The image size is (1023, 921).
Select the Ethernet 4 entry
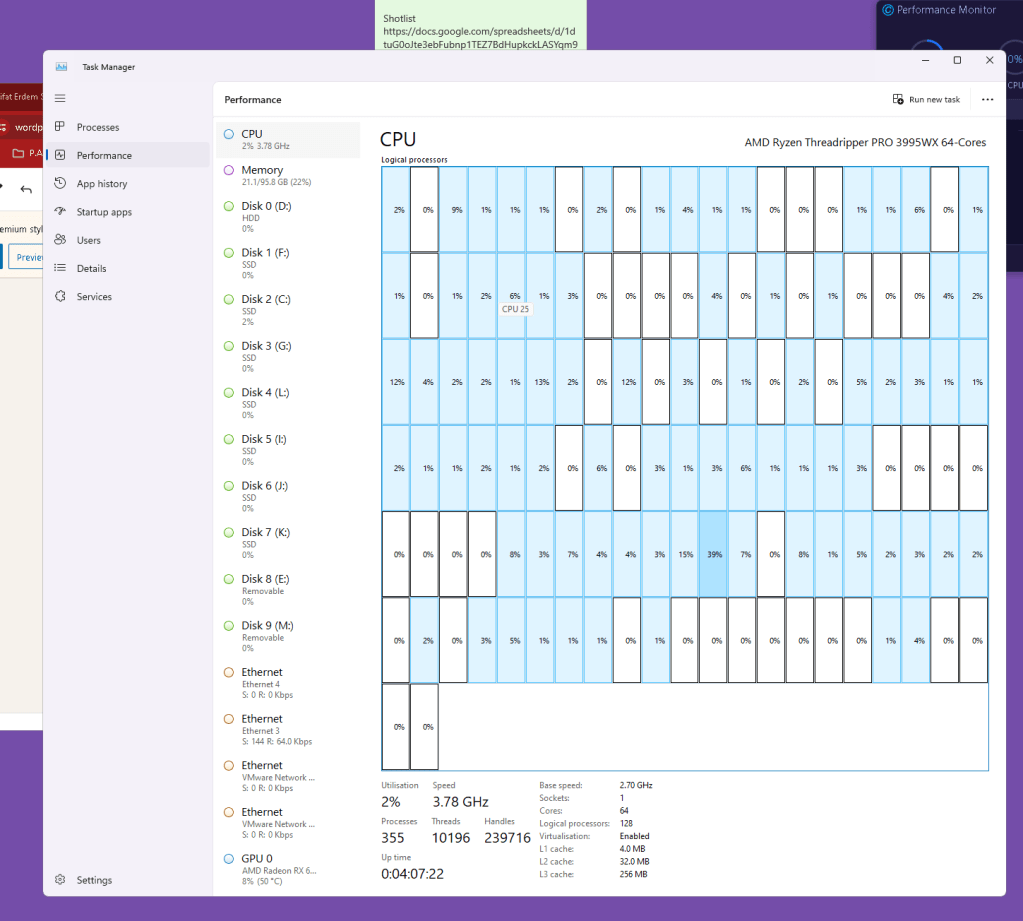288,683
